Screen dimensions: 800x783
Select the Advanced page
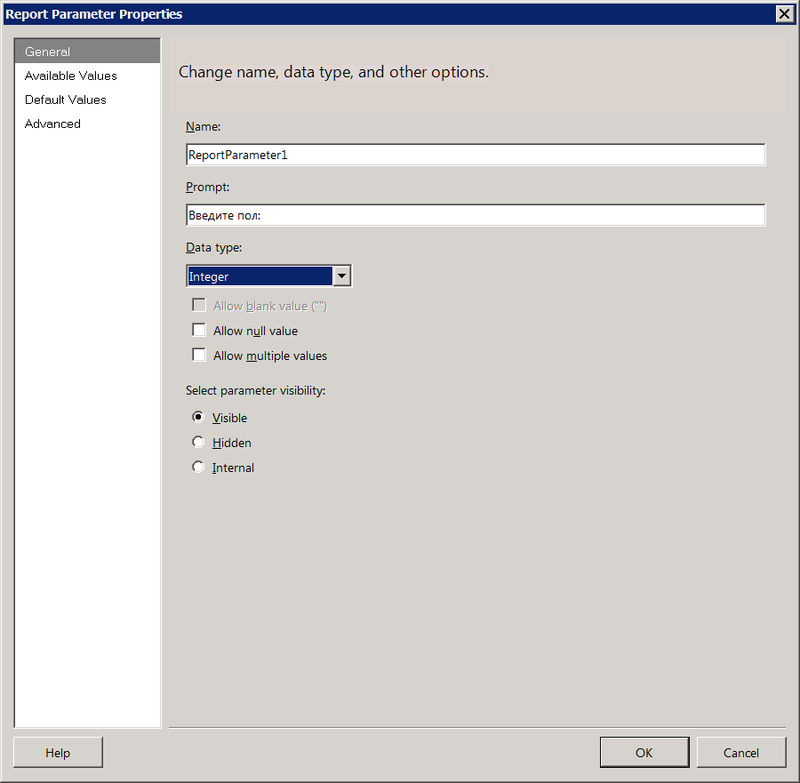(x=52, y=123)
